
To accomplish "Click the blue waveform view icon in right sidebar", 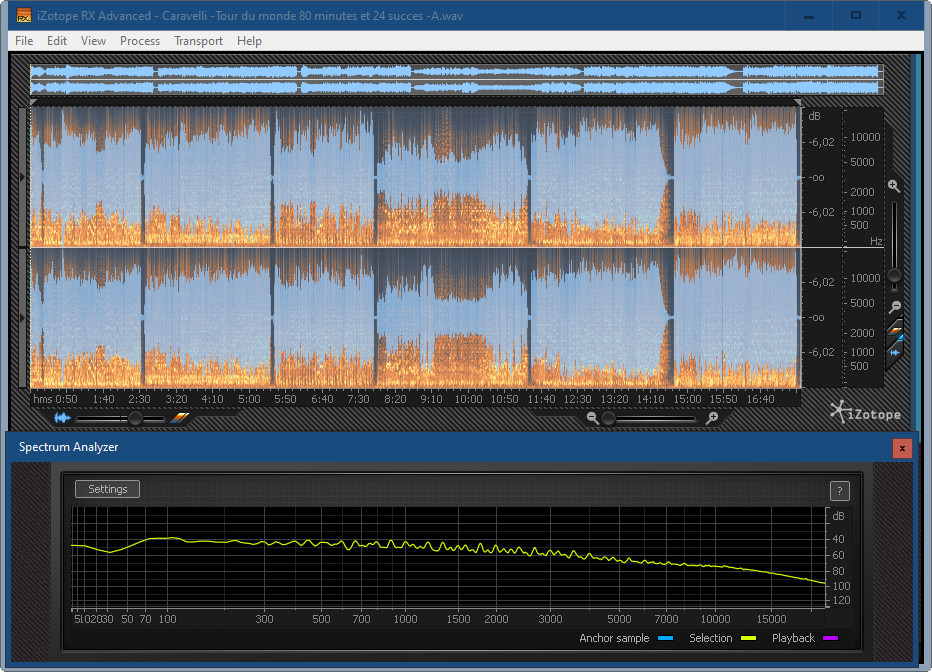I will [x=896, y=351].
